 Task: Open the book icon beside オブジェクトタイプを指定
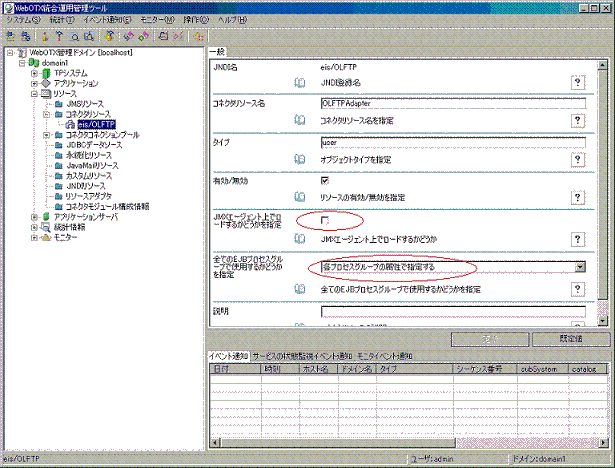tap(300, 159)
